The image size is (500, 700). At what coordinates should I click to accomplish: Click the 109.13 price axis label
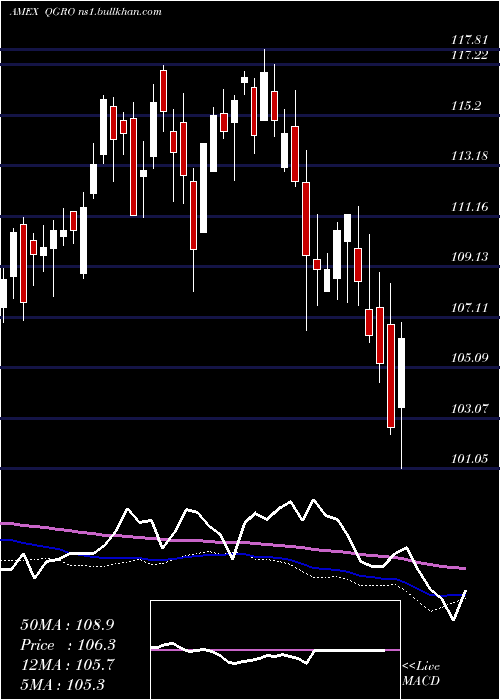(469, 257)
